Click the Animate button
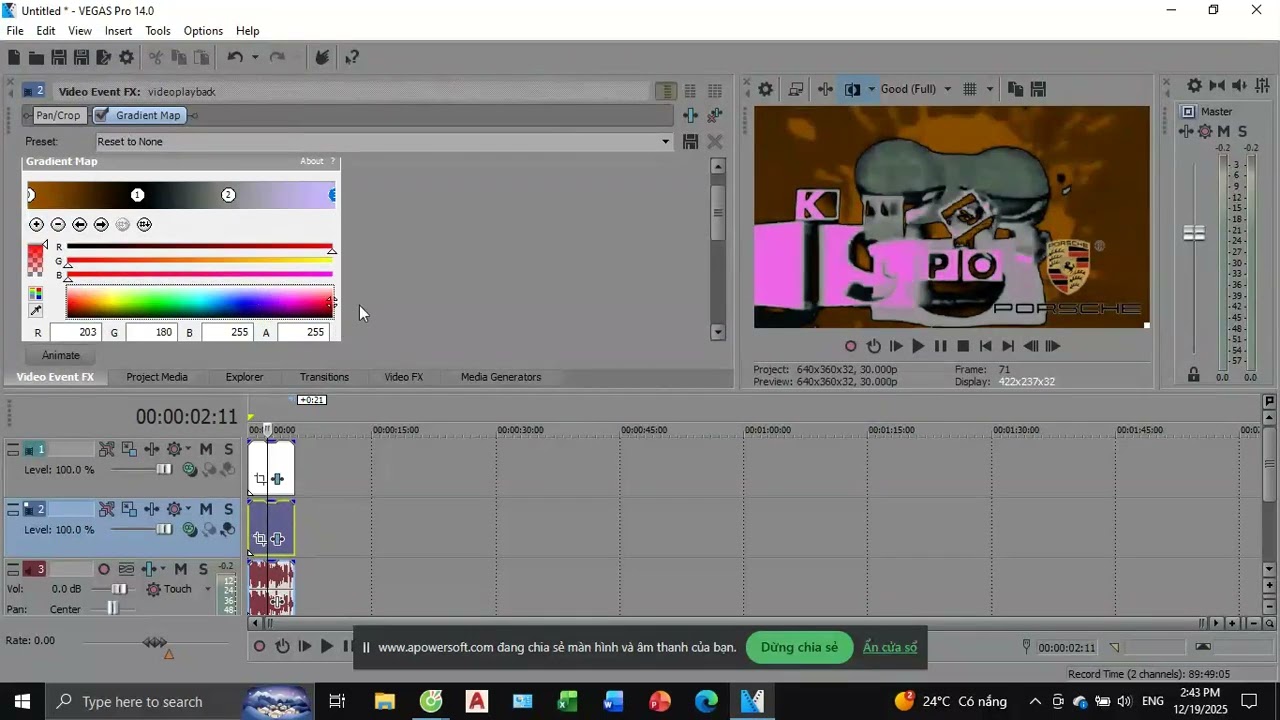 tap(61, 355)
